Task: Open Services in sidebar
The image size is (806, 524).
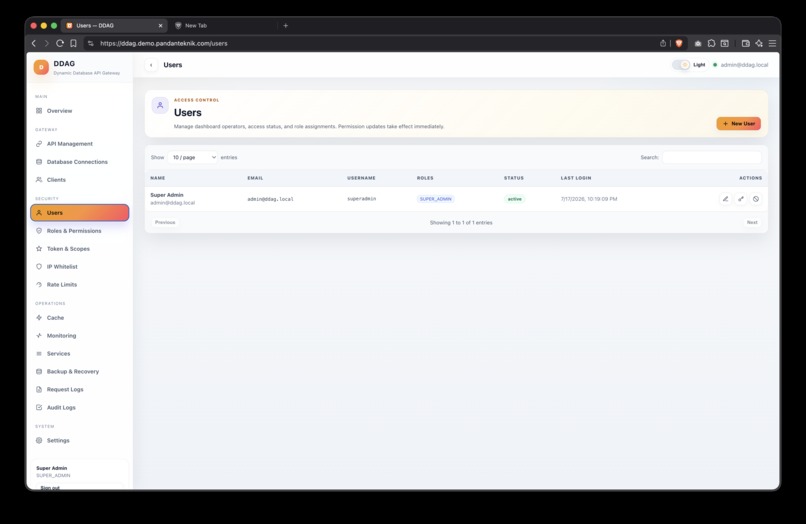Action: (80, 353)
